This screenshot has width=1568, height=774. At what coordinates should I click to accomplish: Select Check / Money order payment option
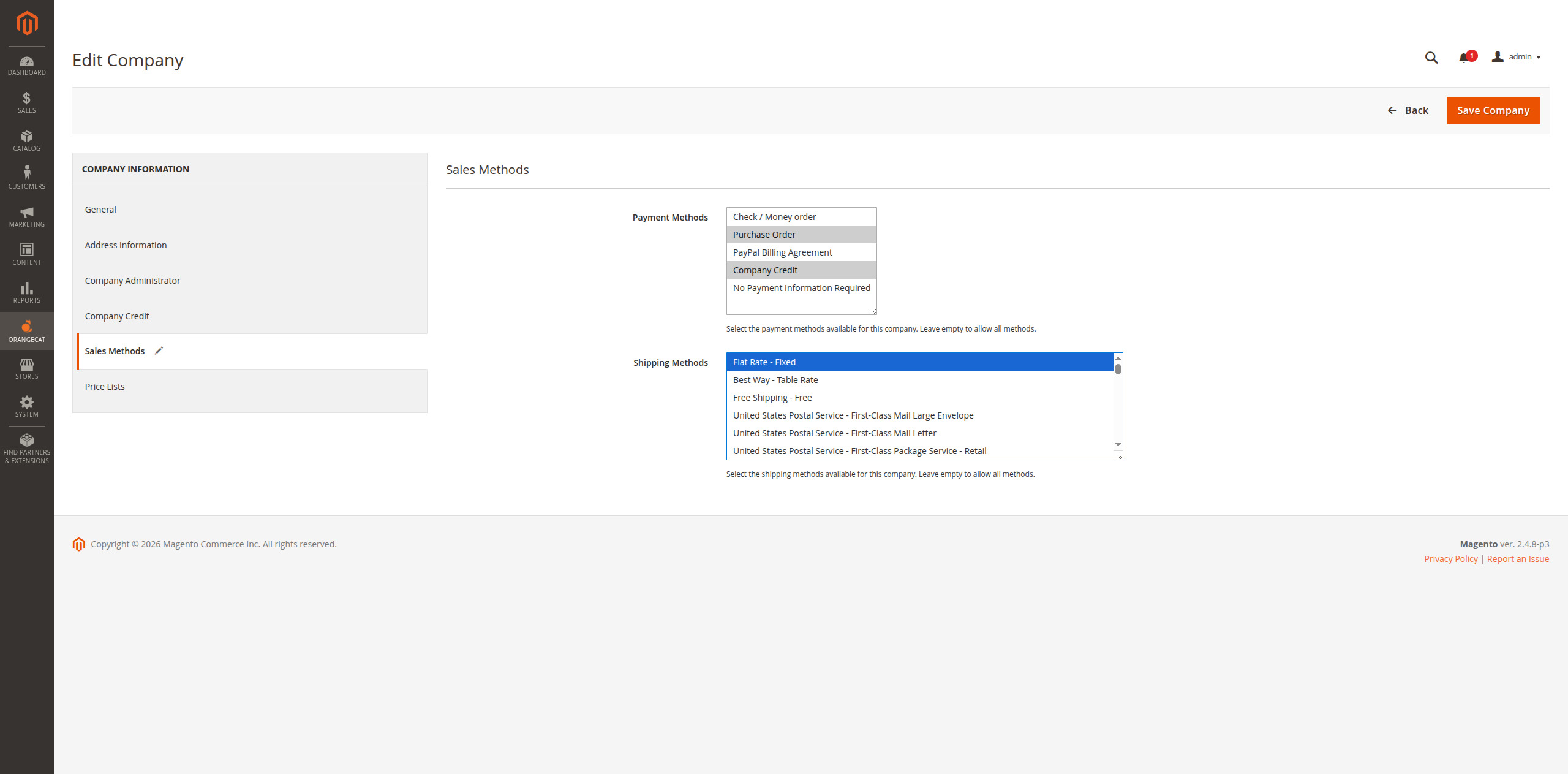click(x=774, y=217)
